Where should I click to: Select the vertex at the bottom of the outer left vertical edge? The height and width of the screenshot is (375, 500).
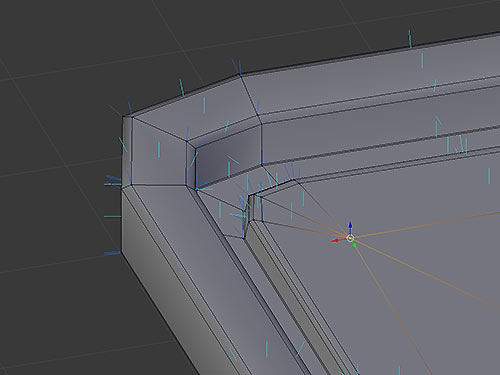121,252
